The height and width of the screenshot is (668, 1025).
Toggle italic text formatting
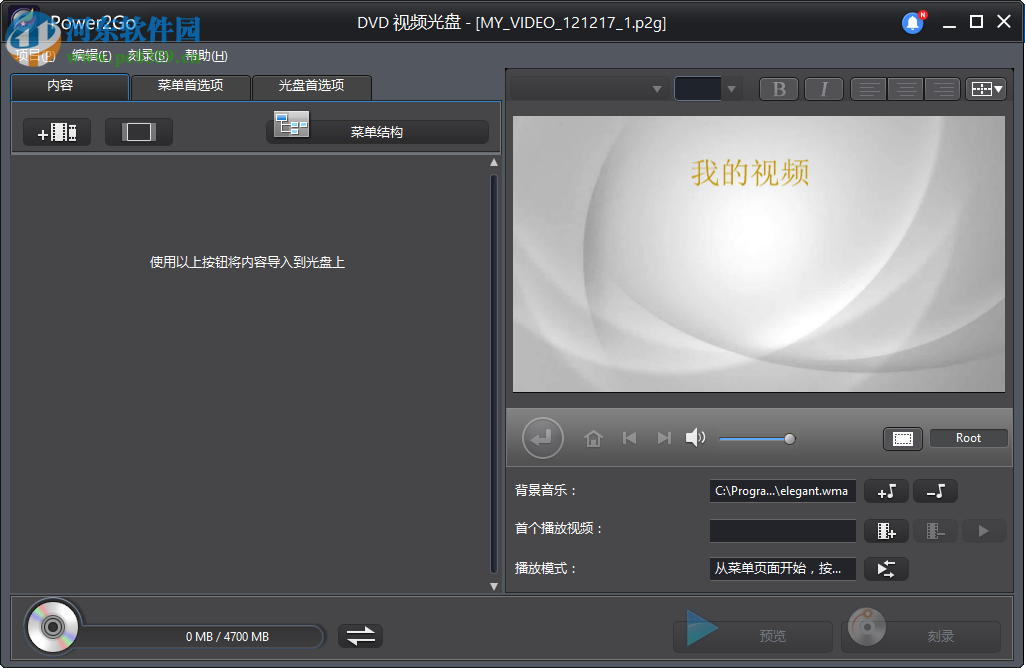824,88
